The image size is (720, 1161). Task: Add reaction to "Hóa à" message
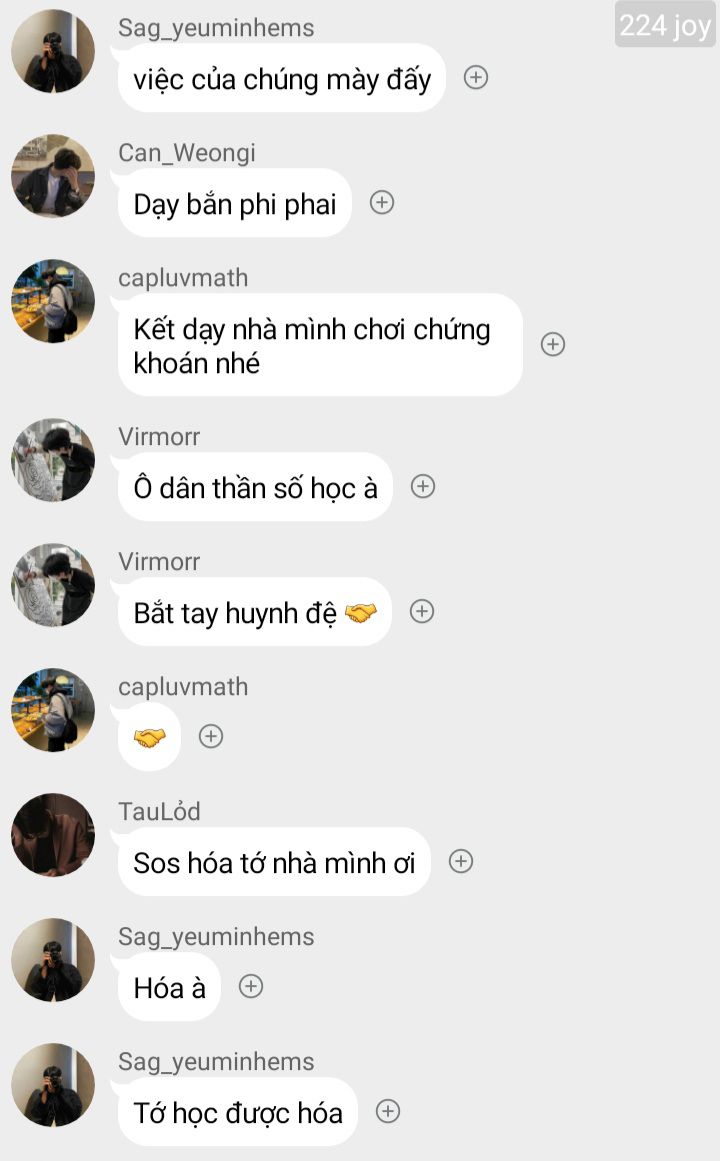(x=250, y=986)
